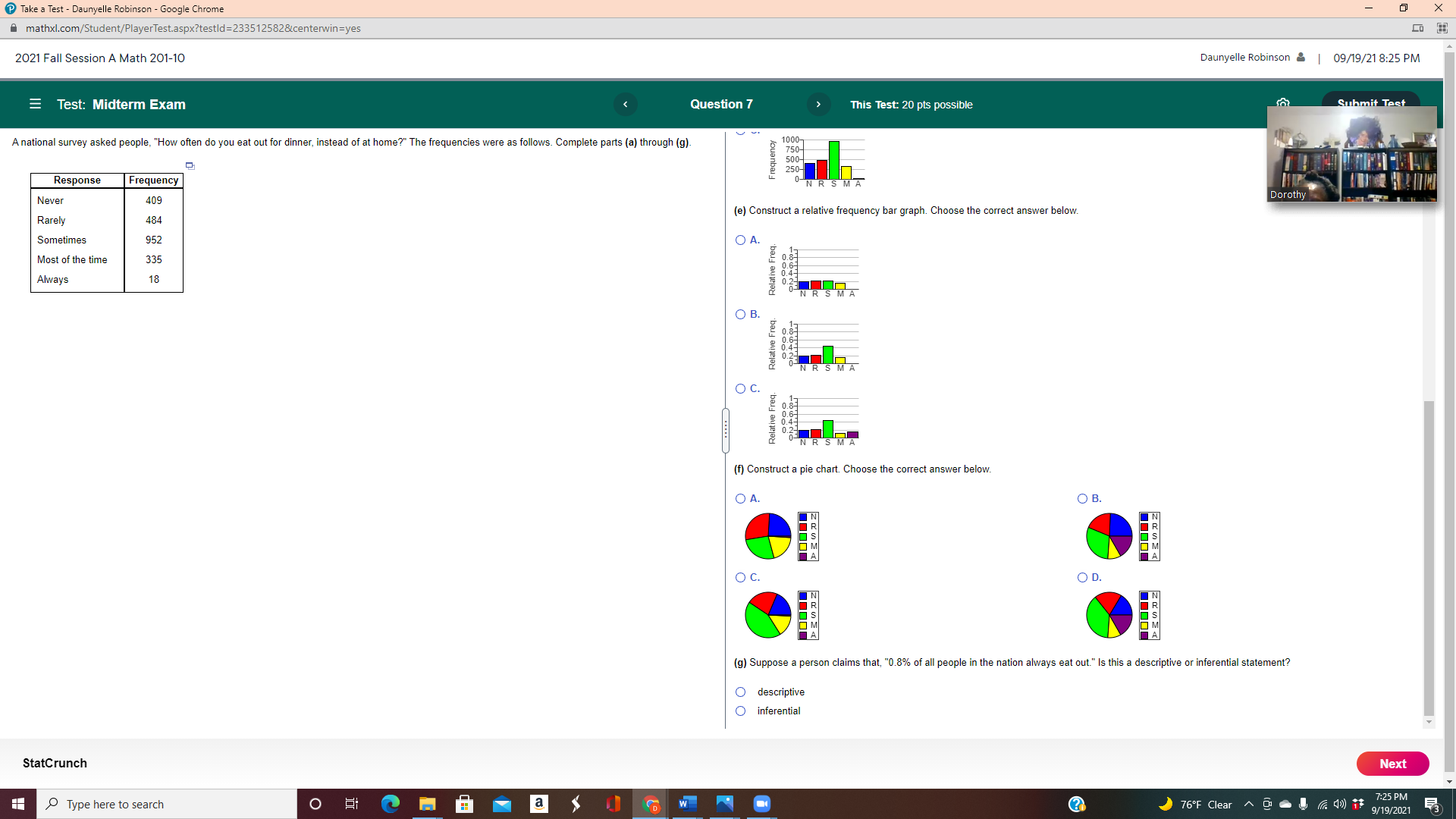The width and height of the screenshot is (1456, 819).
Task: Open the test navigation hamburger menu
Action: click(35, 105)
